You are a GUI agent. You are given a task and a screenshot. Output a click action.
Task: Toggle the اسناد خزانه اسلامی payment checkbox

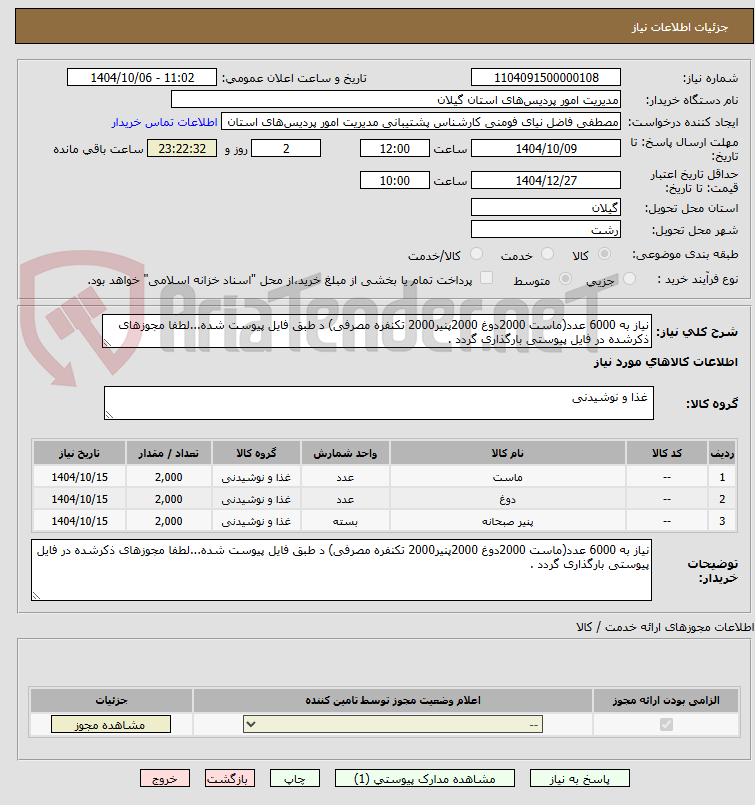486,278
